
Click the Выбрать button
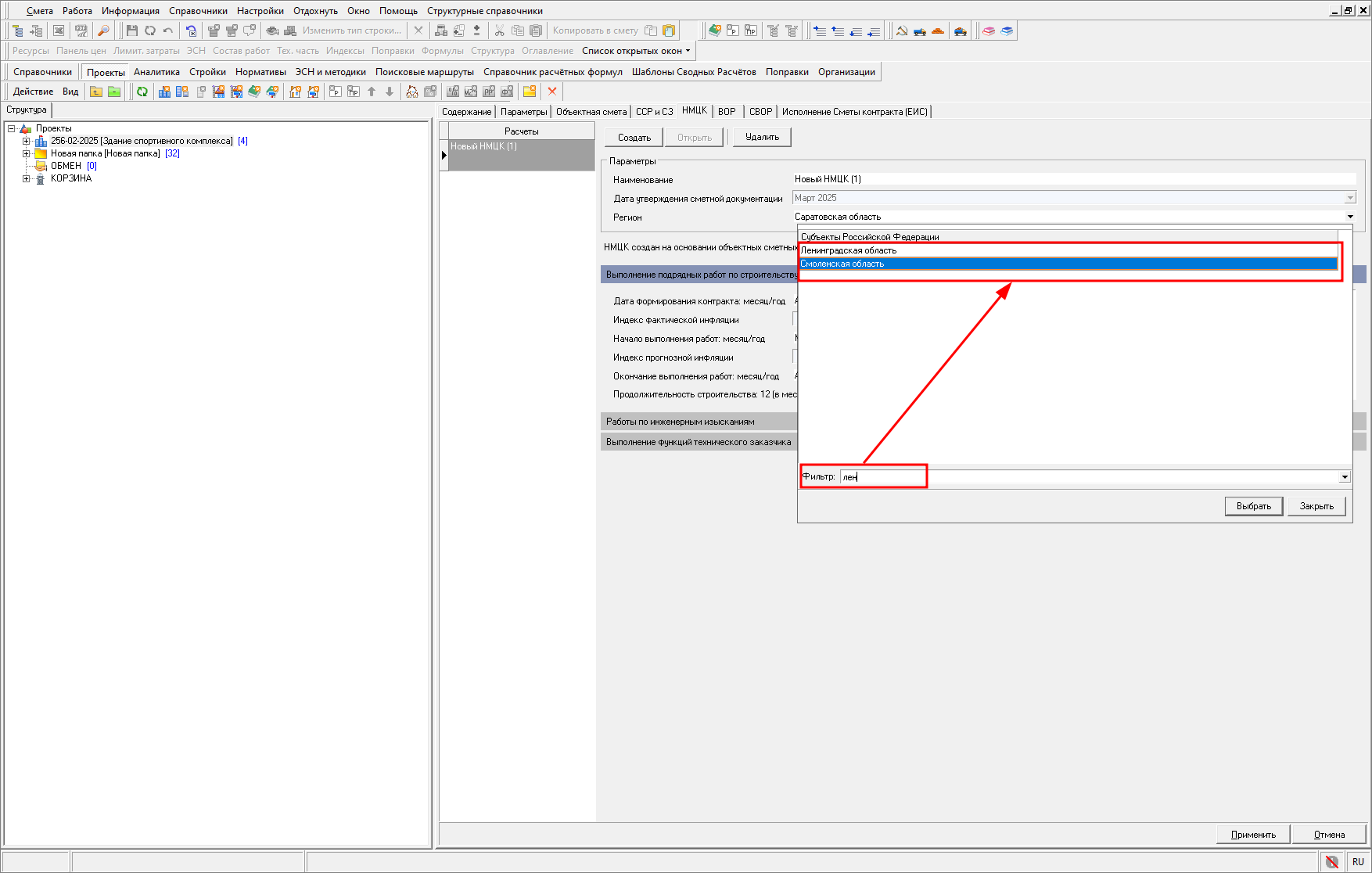pos(1254,506)
